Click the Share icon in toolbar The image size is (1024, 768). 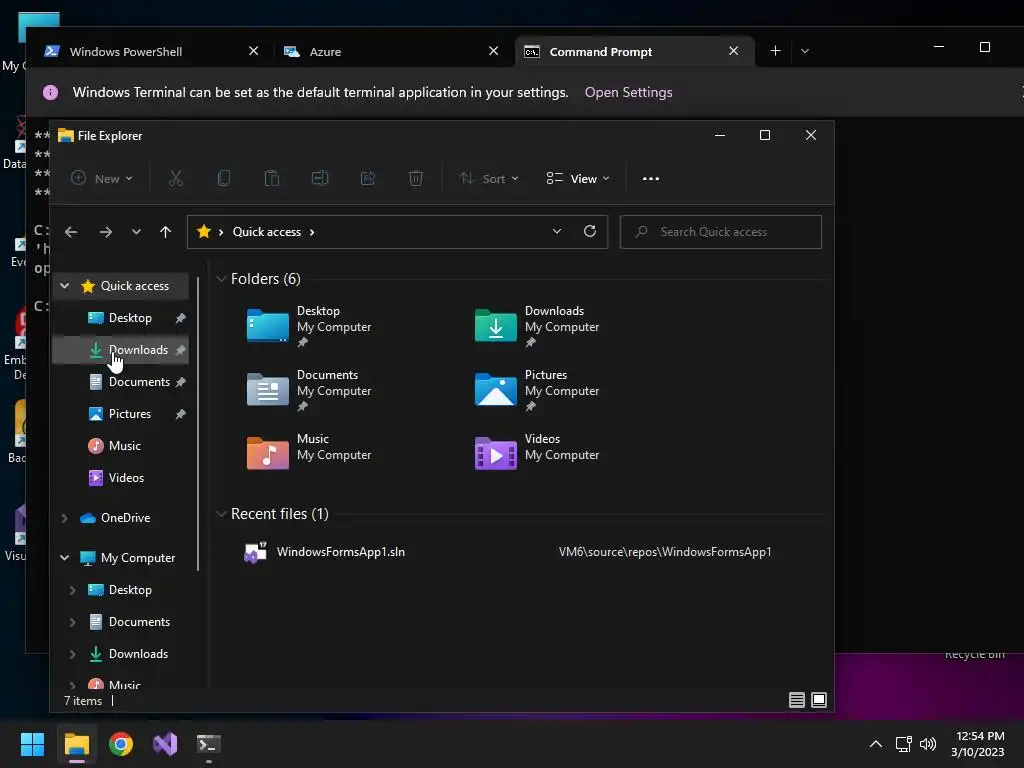click(368, 178)
